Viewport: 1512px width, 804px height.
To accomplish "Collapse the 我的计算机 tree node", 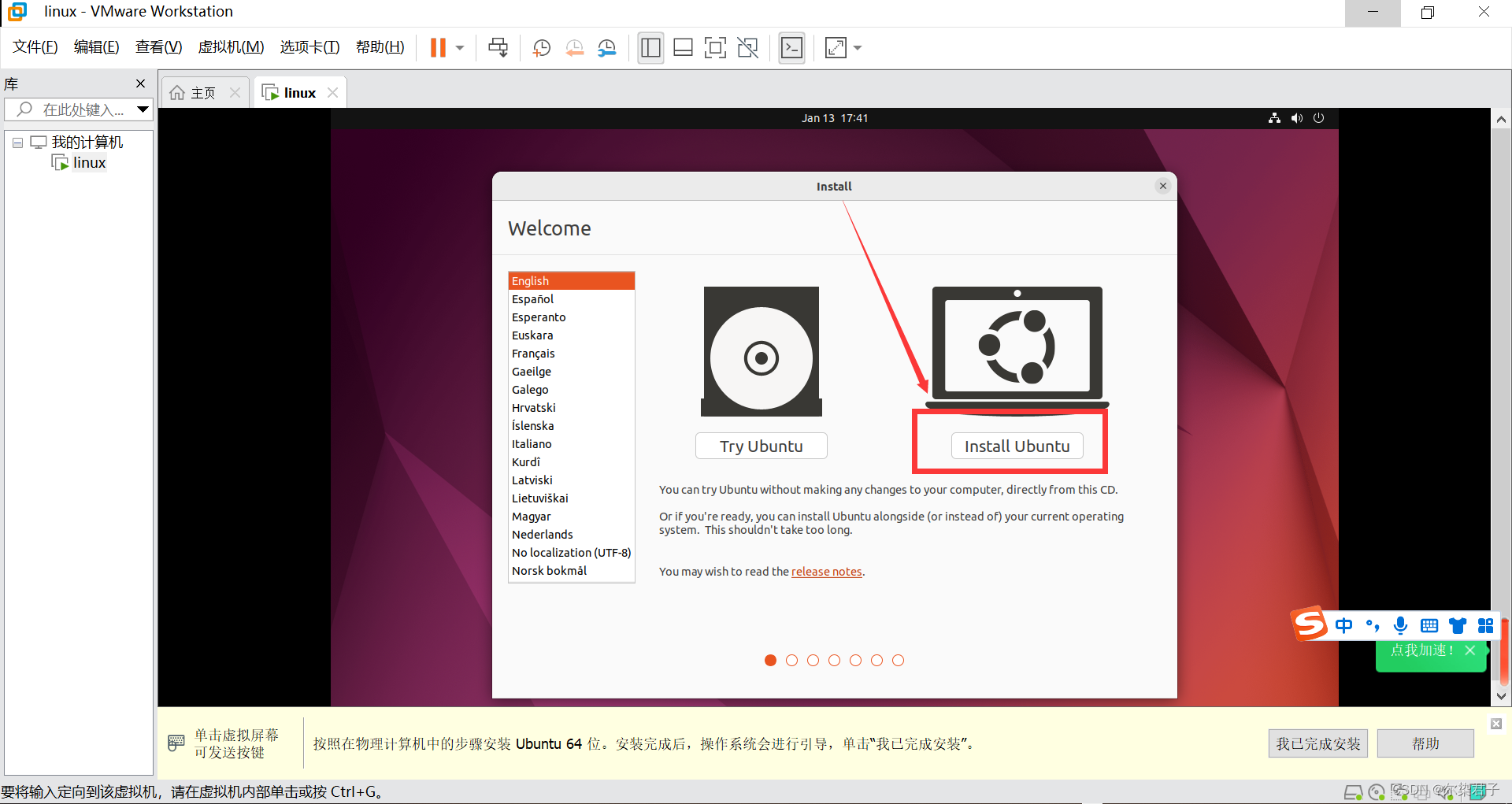I will [x=17, y=143].
